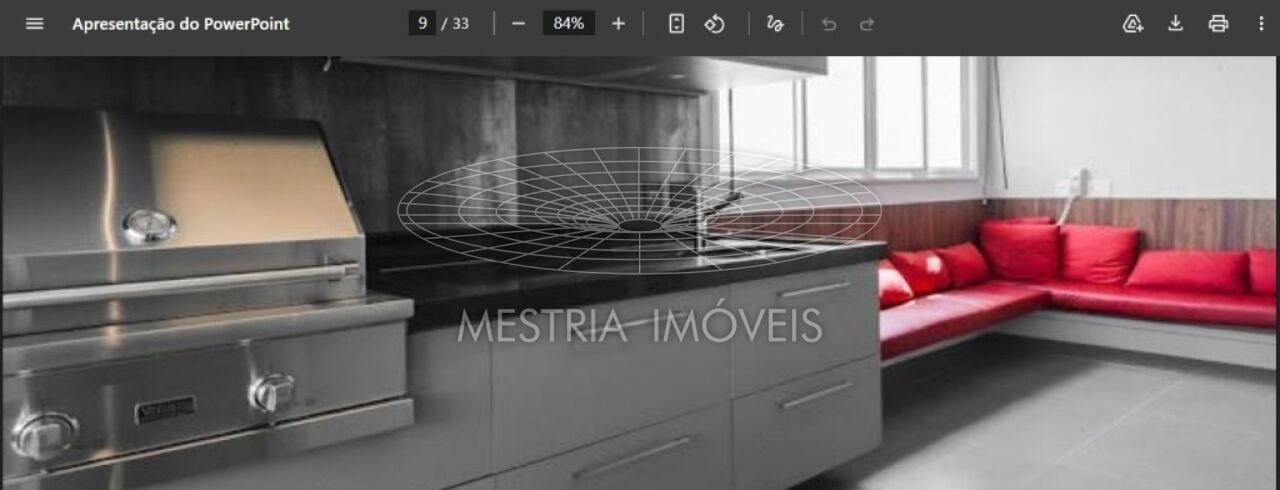The image size is (1280, 490).
Task: Print the document
Action: click(1218, 23)
